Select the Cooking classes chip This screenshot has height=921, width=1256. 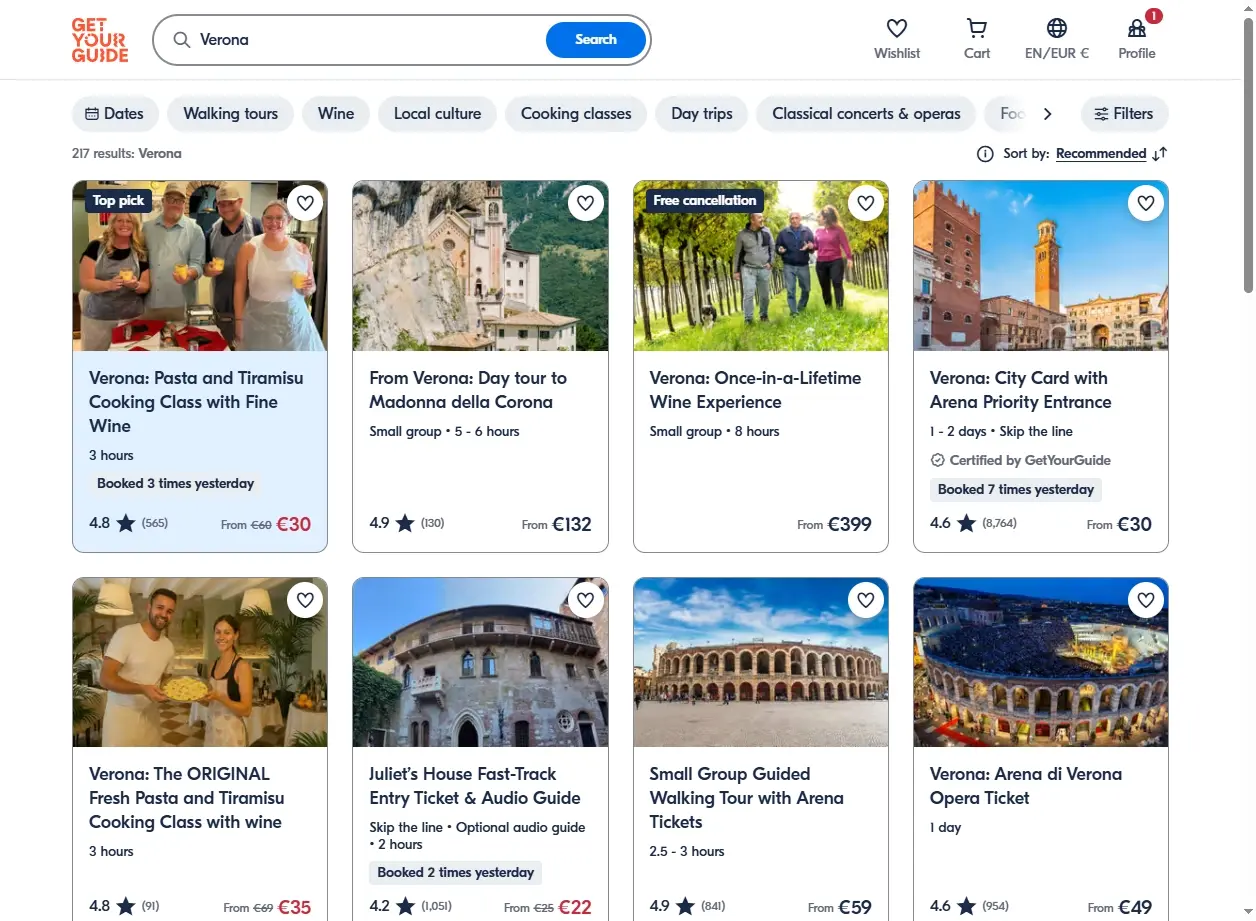(576, 114)
